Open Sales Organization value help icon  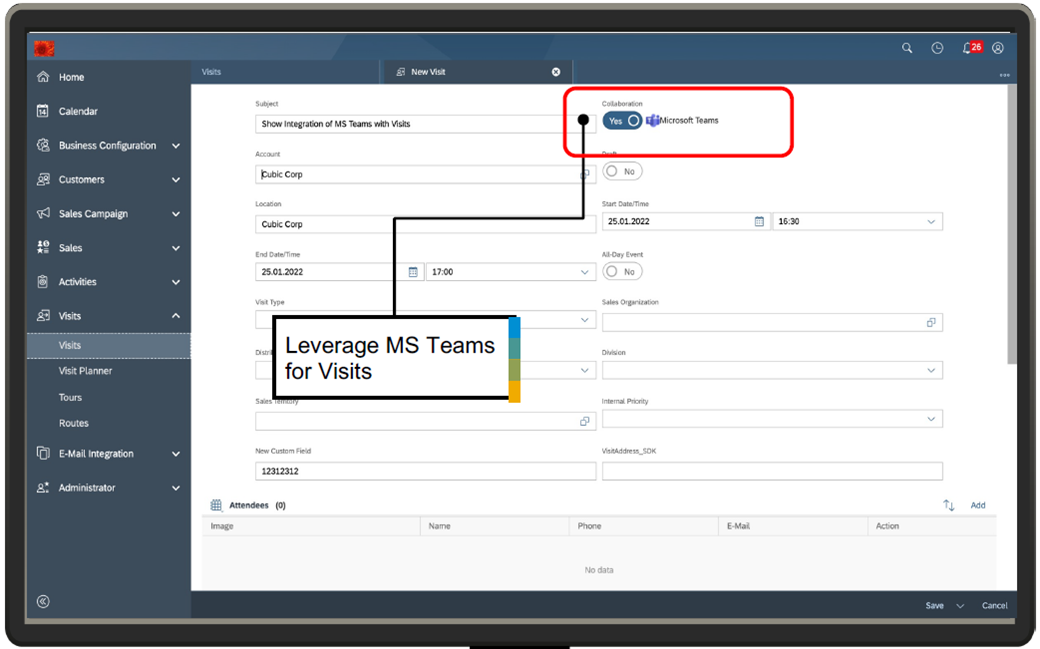coord(931,323)
